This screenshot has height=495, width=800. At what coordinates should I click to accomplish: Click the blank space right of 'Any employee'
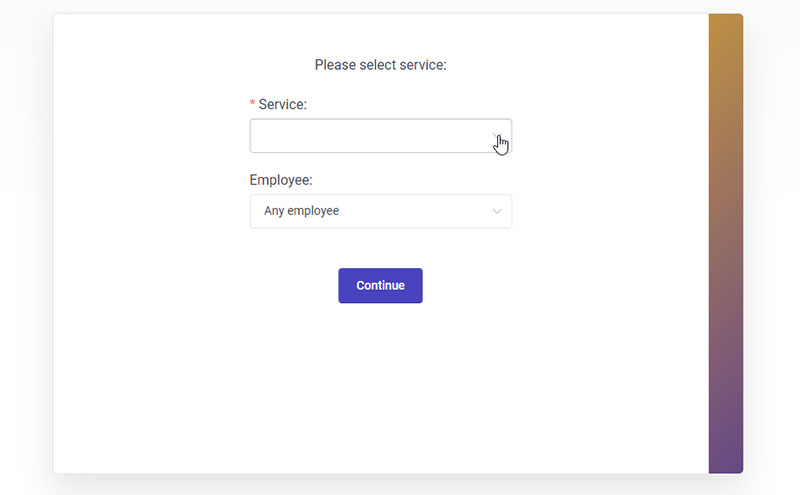coord(413,211)
